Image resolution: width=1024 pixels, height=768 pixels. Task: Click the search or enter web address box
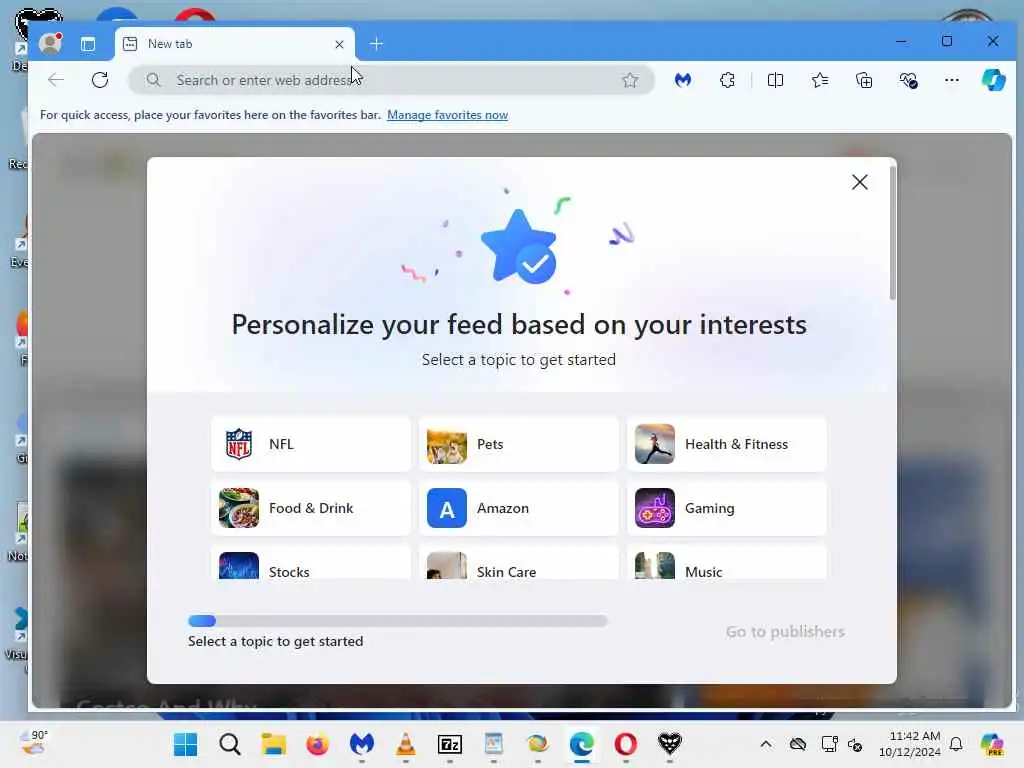click(392, 80)
